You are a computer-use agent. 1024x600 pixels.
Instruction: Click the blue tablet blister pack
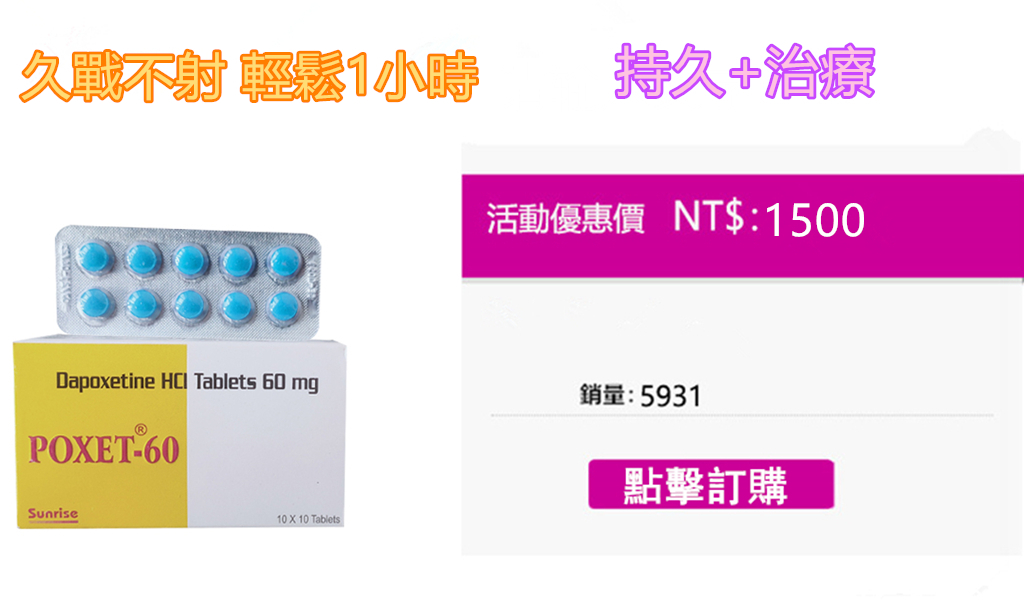(188, 282)
